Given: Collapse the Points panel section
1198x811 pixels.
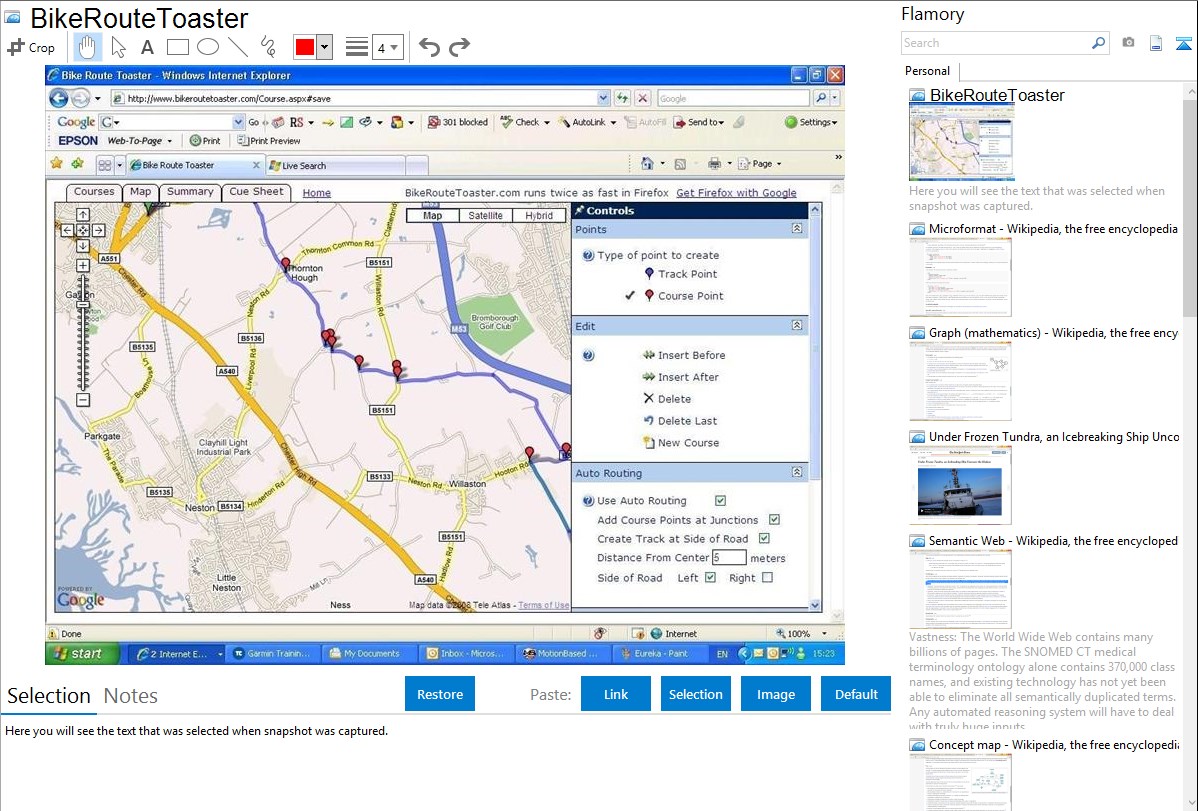Looking at the screenshot, I should pyautogui.click(x=797, y=229).
